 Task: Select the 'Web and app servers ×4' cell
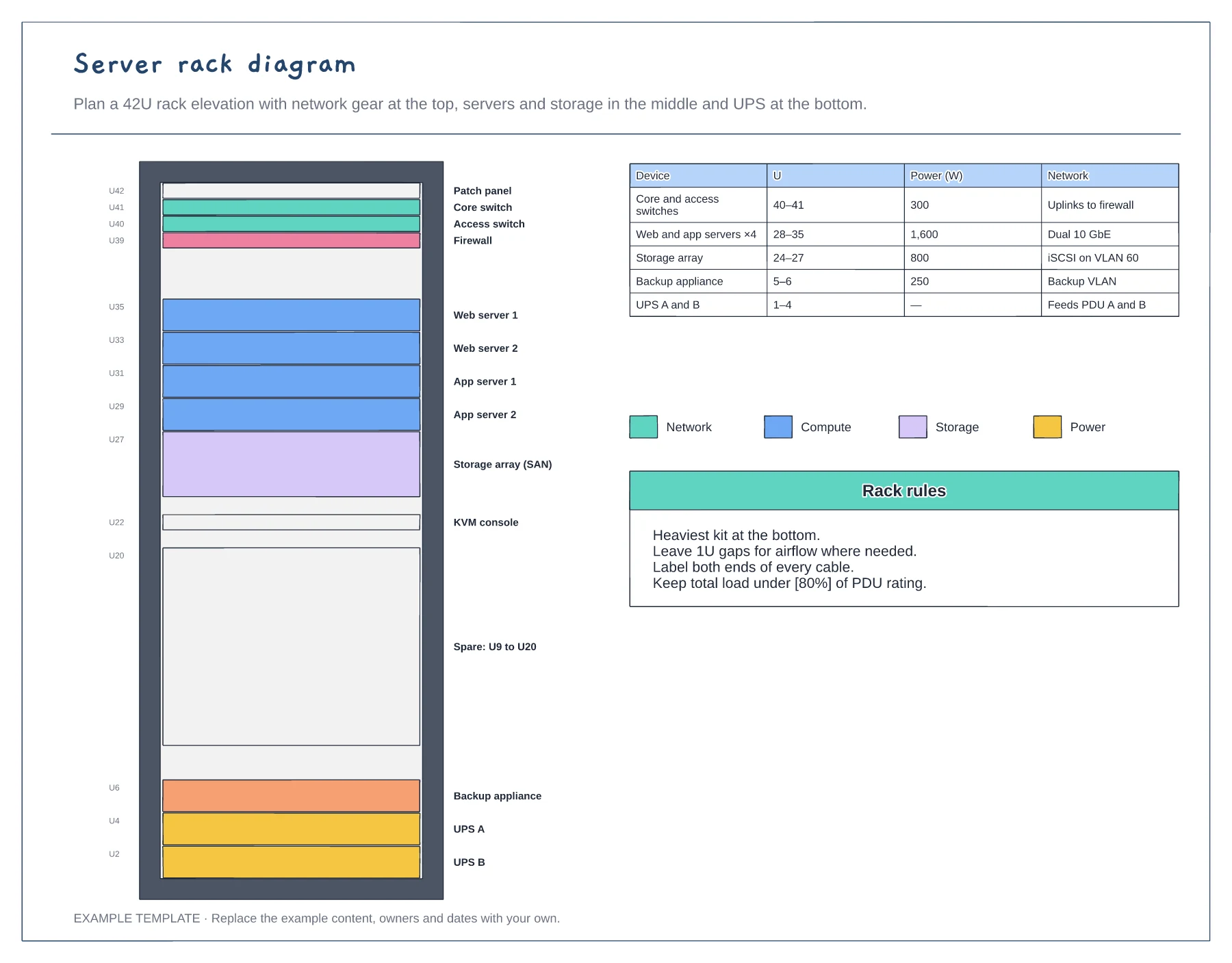(x=698, y=234)
